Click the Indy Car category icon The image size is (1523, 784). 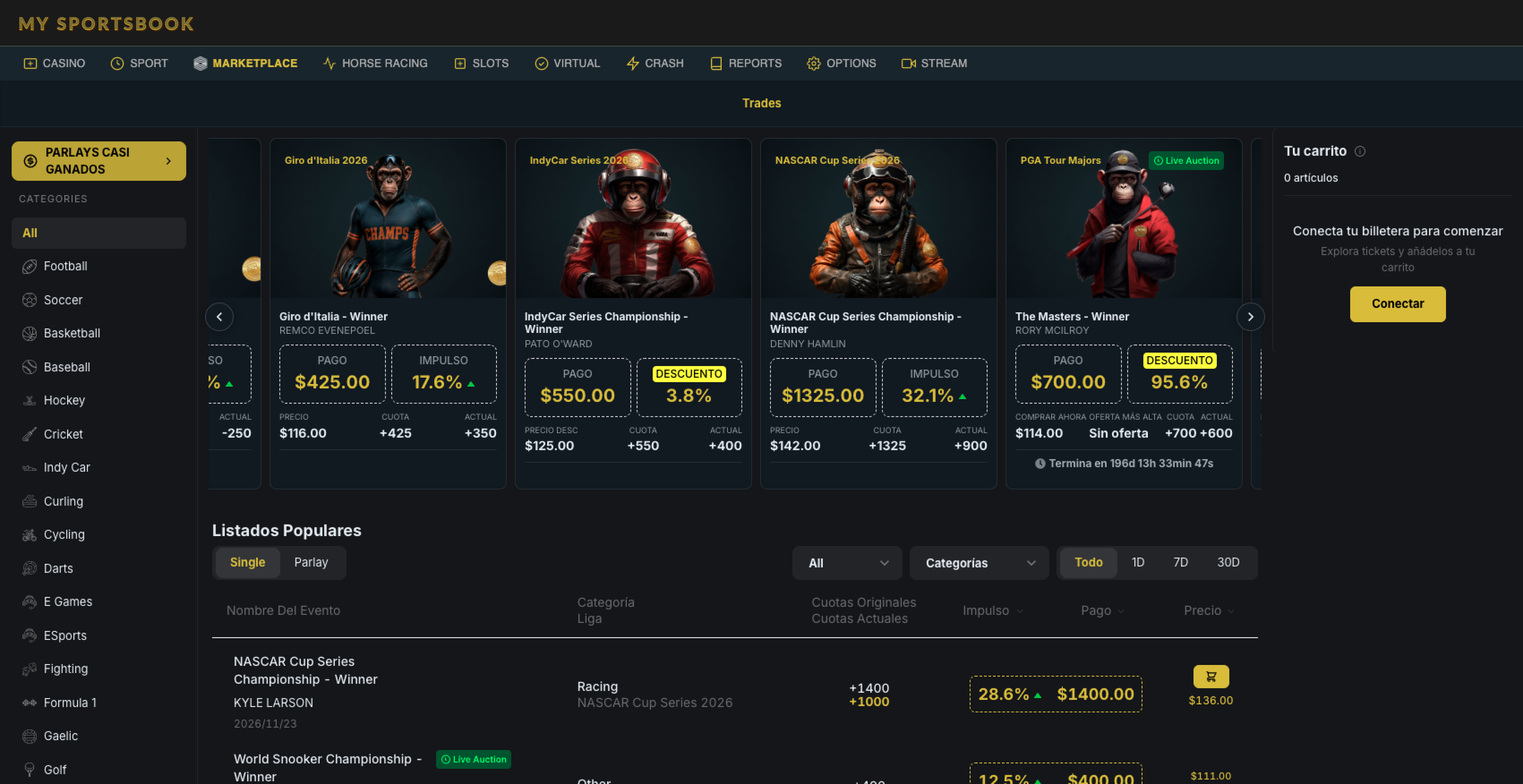click(30, 468)
